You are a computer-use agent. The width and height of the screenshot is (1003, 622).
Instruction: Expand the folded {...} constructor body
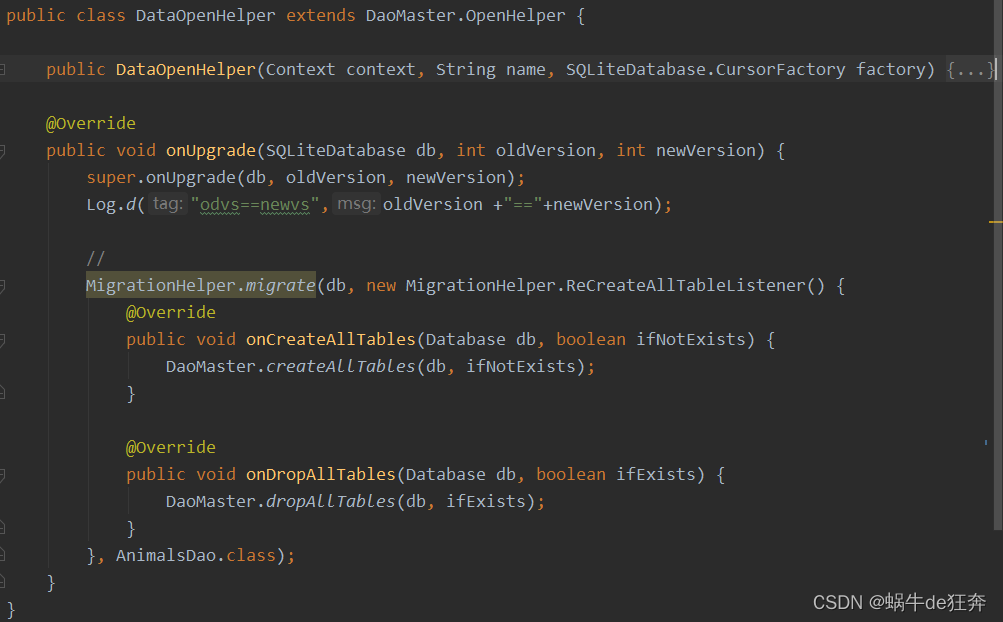pos(969,70)
